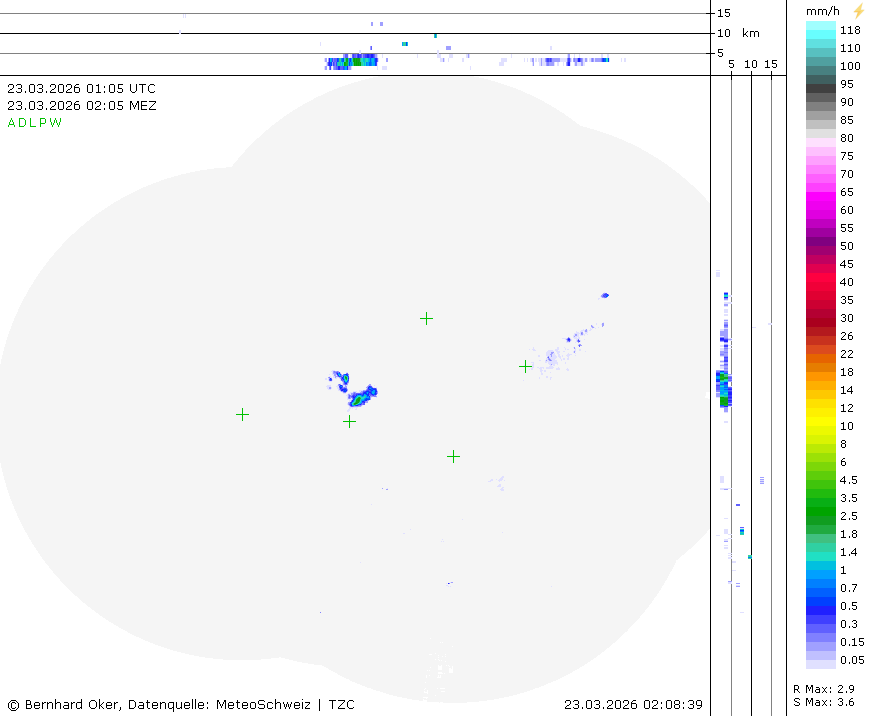The height and width of the screenshot is (716, 876).
Task: Click the largest green-blue precipitation cell on the map
Action: click(361, 396)
